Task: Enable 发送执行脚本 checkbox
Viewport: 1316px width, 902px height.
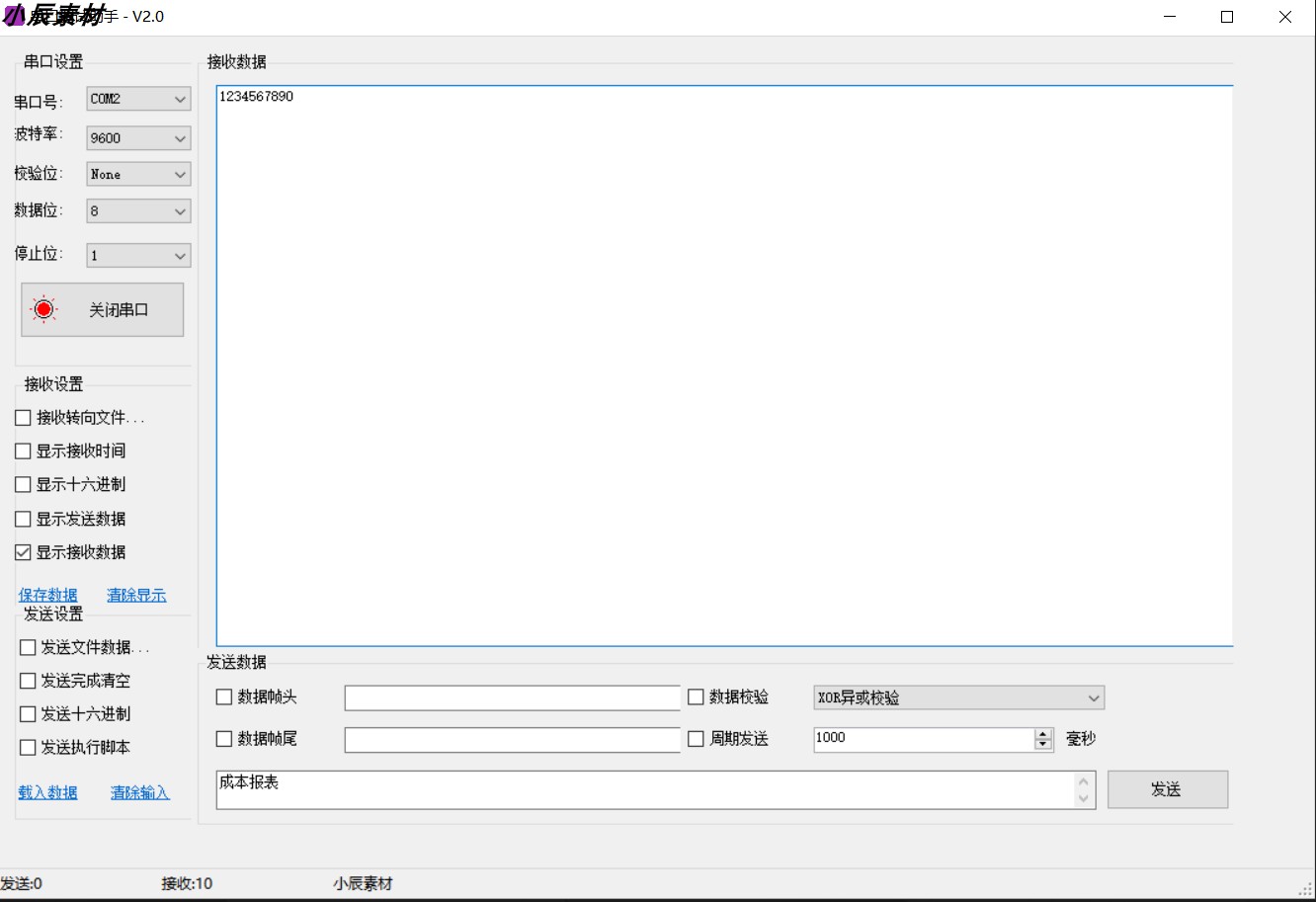Action: pos(28,747)
